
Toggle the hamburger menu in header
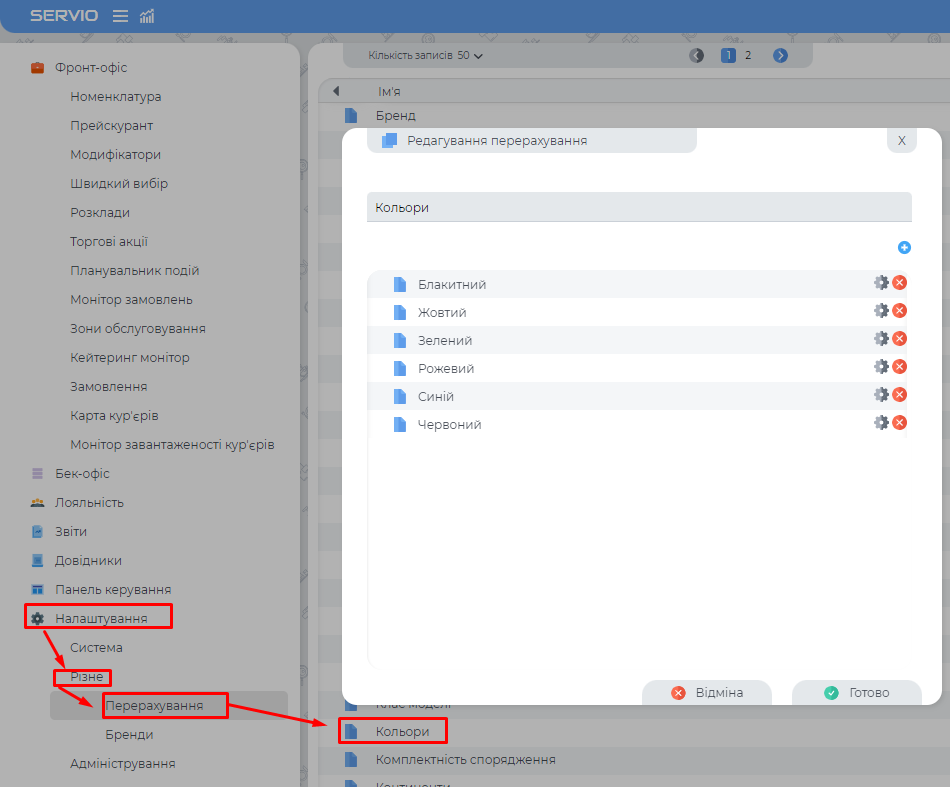click(x=120, y=16)
